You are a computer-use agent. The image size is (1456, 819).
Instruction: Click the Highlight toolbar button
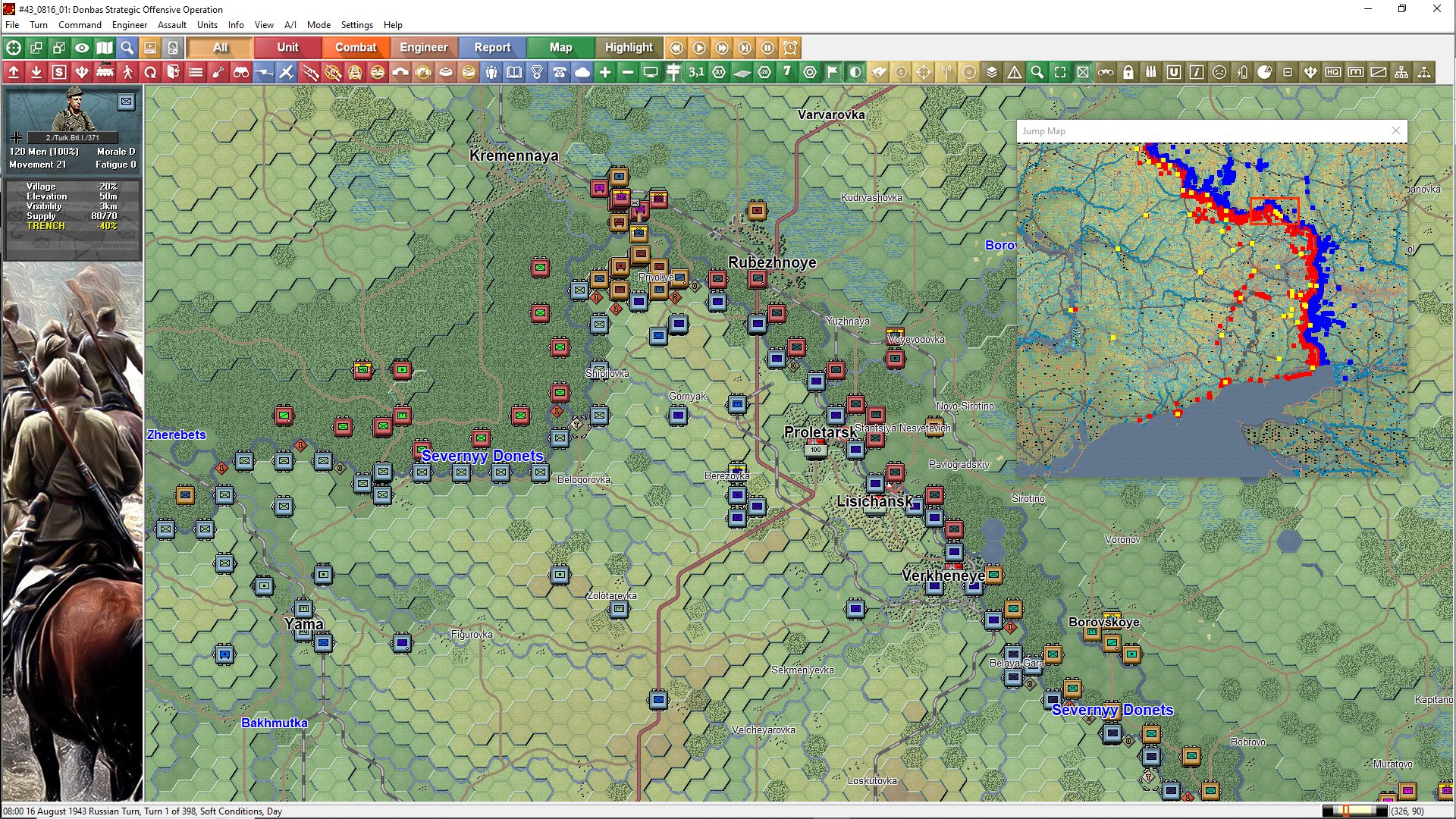(x=629, y=47)
